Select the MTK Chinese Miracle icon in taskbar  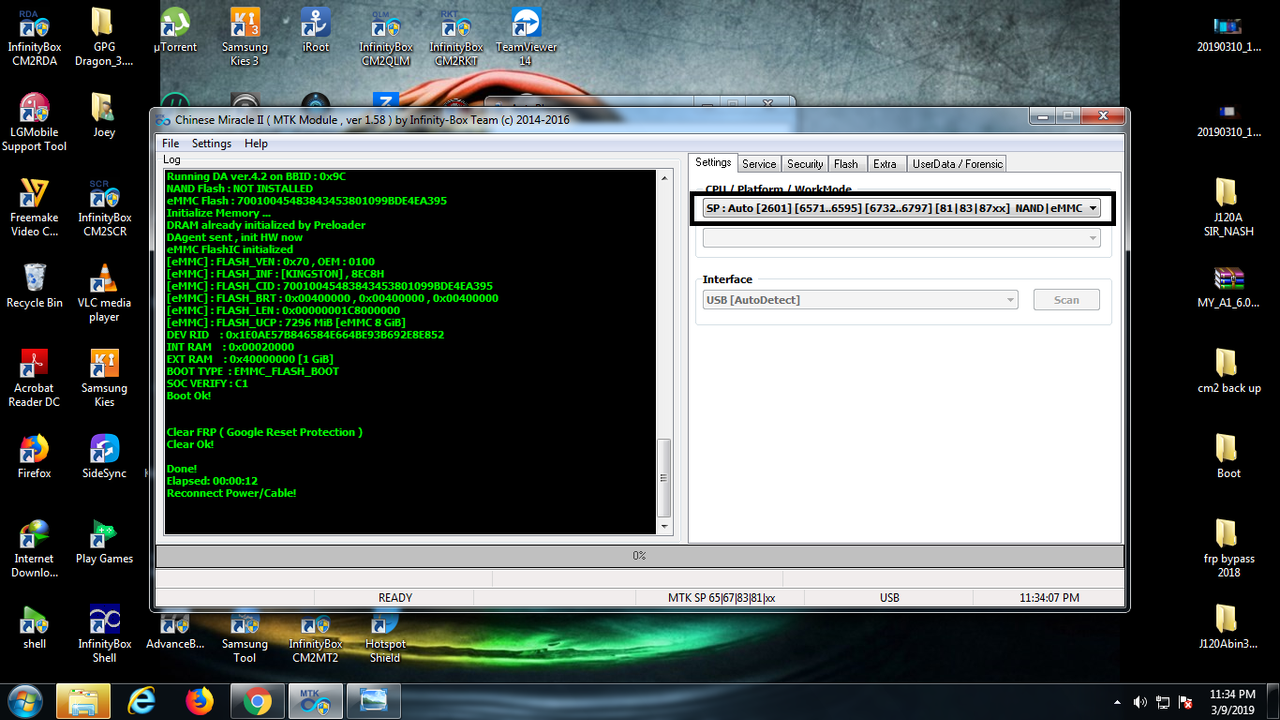coord(315,701)
